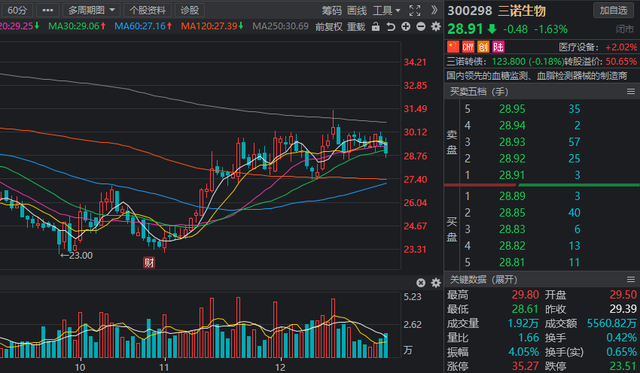Click the undo arrow icon above chart

(x=391, y=27)
